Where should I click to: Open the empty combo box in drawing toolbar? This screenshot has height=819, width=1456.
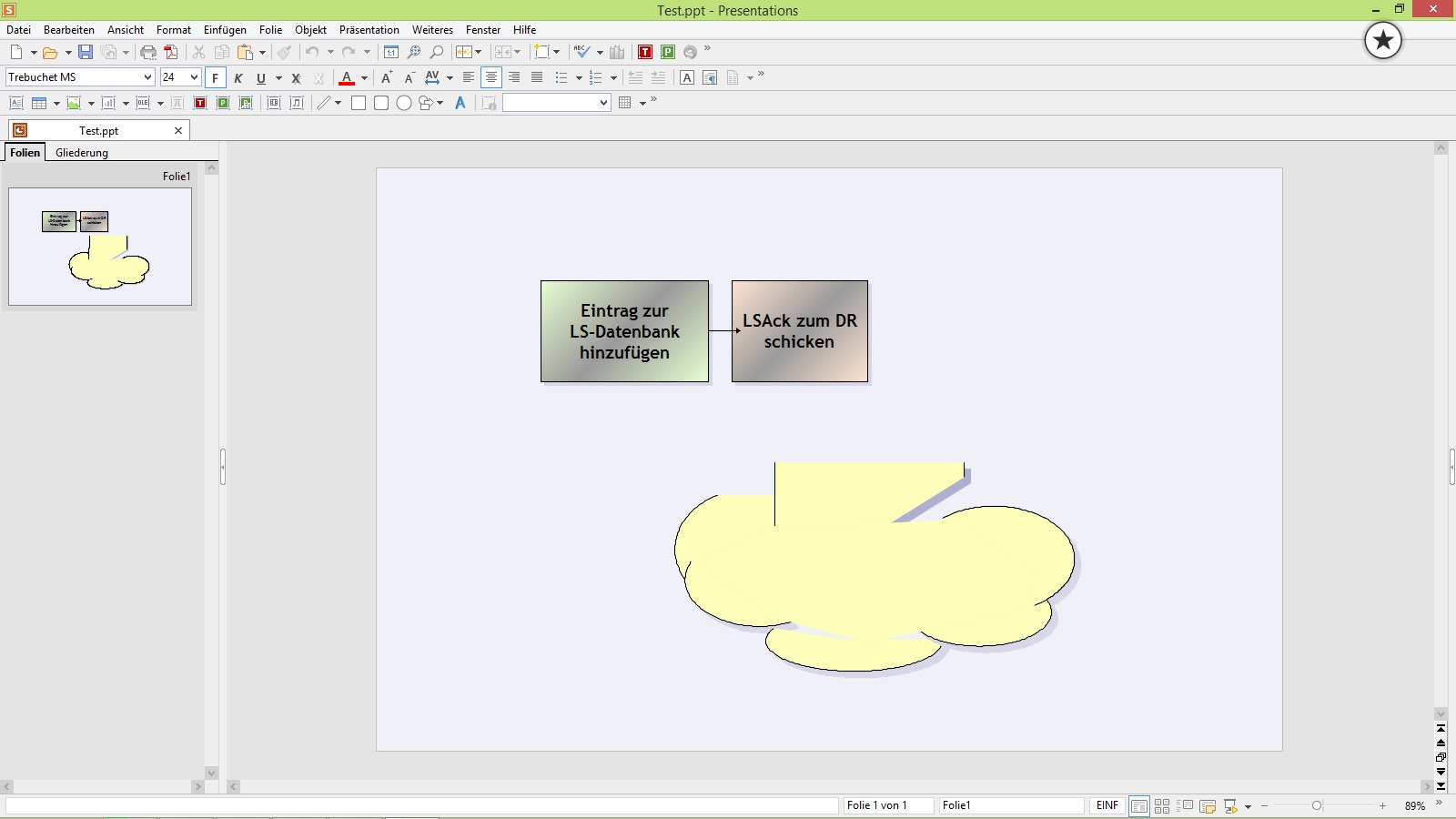coord(556,103)
